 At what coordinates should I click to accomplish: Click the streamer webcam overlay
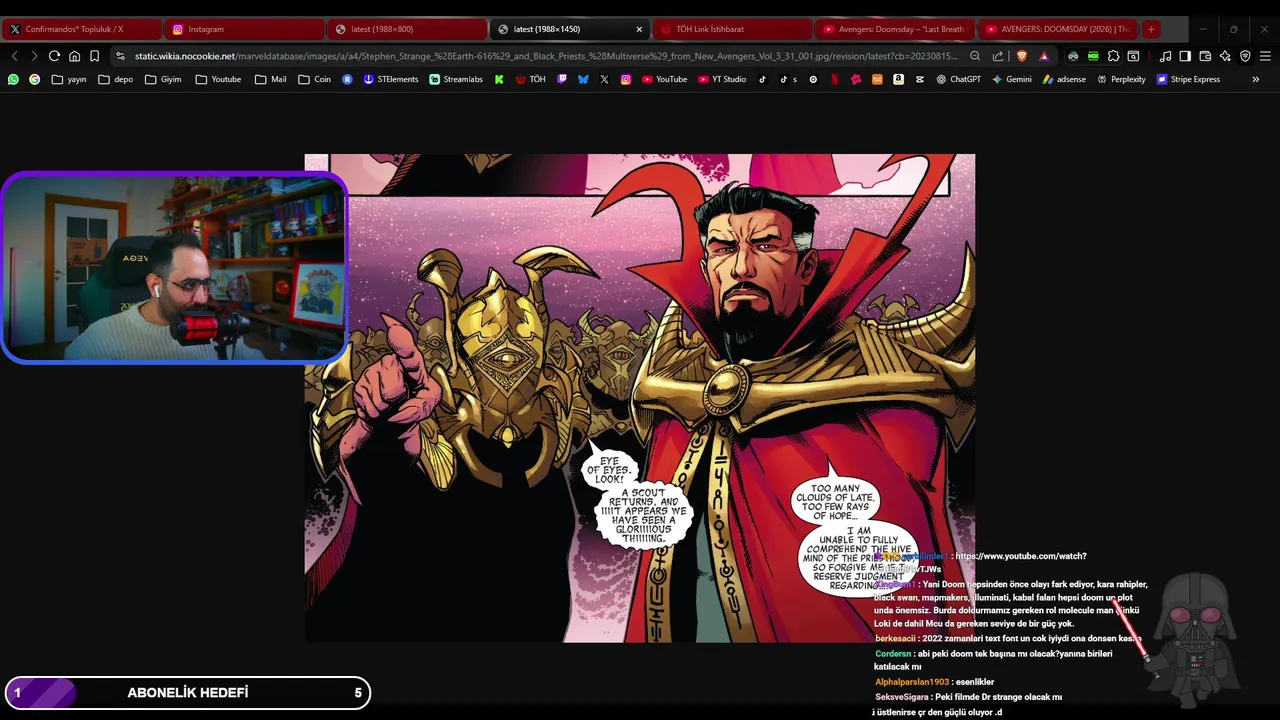coord(175,267)
